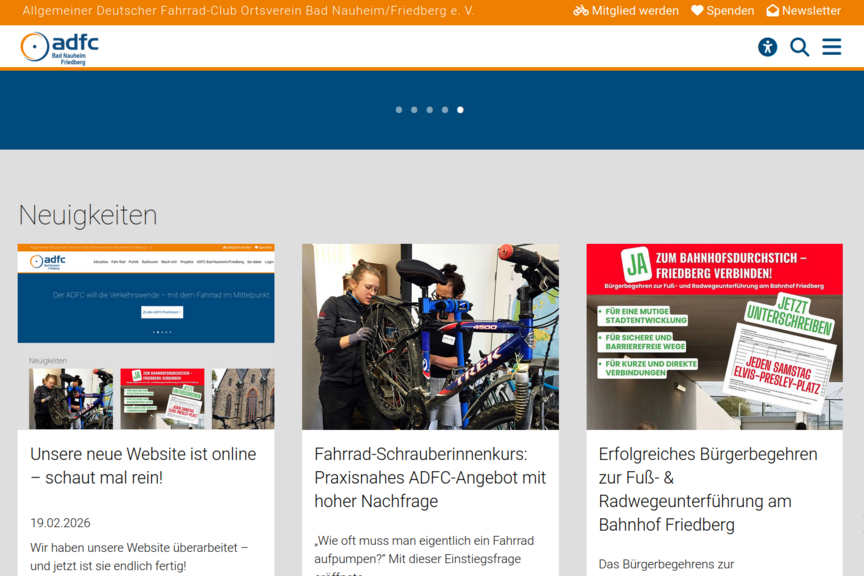Open the "Fahrrad-Schrauberinnenkurs" article headline
Image resolution: width=864 pixels, height=576 pixels.
click(x=429, y=478)
